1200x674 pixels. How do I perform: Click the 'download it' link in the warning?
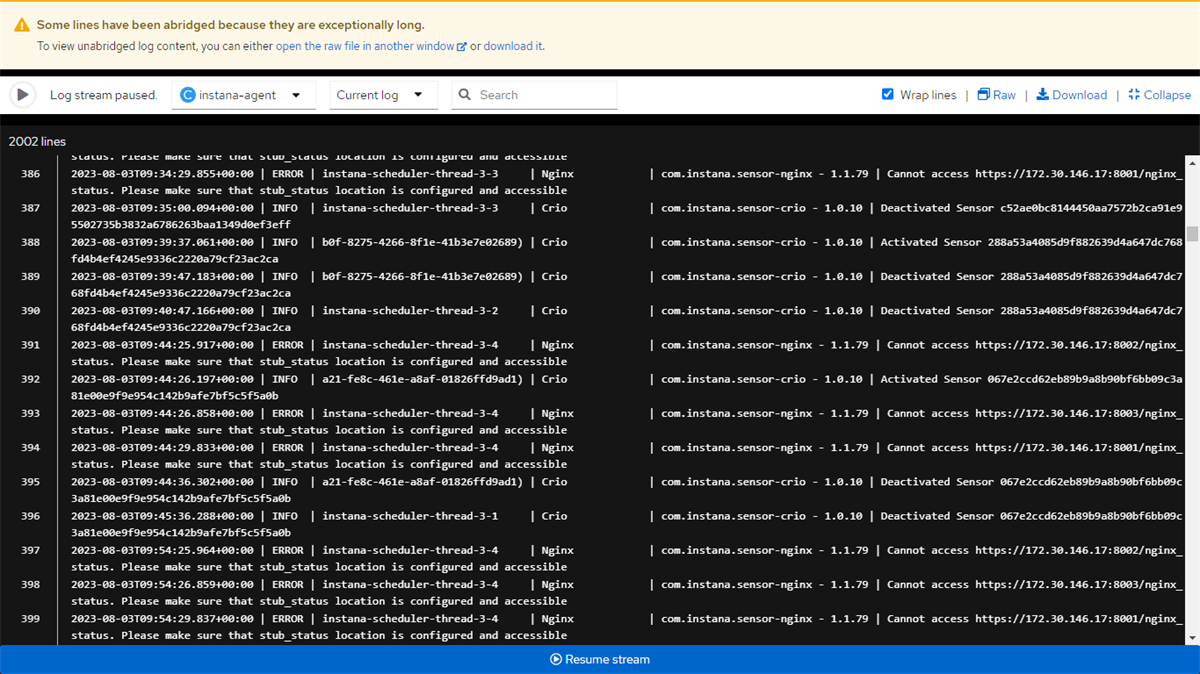pos(512,46)
